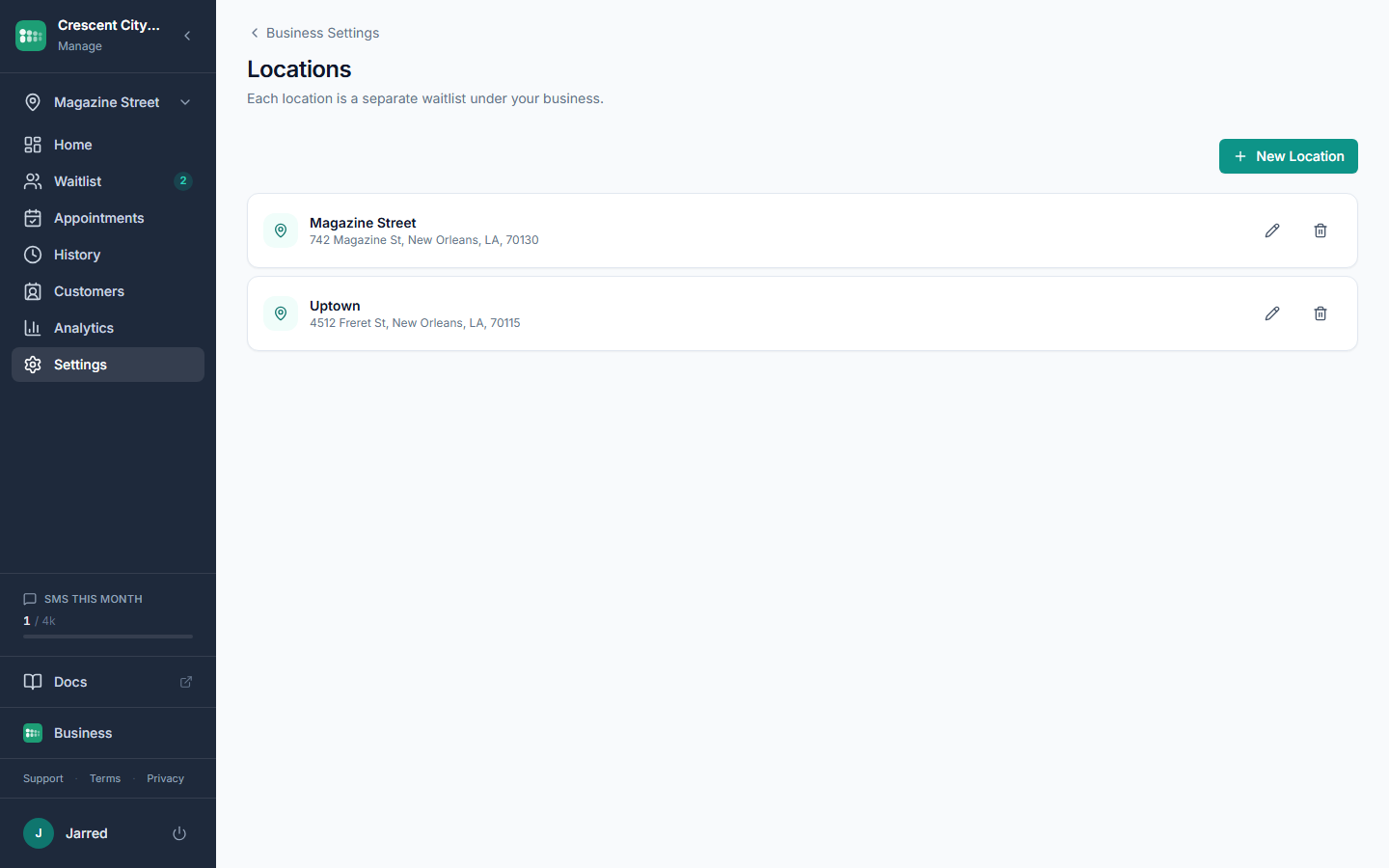Open the Home dashboard icon
This screenshot has height=868, width=1389.
33,145
